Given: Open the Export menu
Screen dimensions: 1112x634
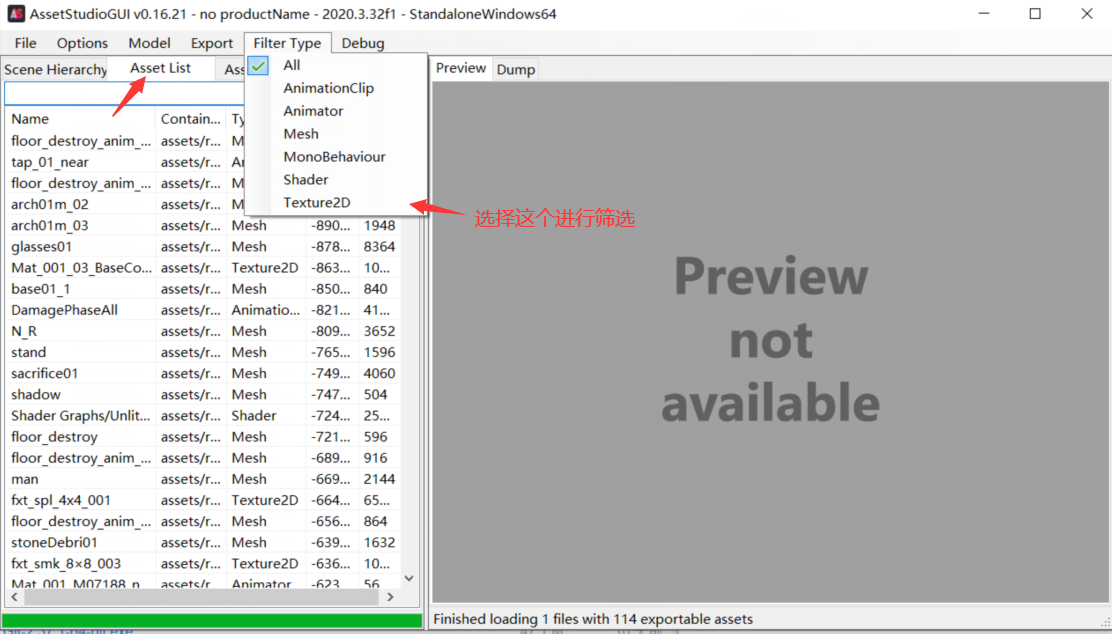Looking at the screenshot, I should [211, 43].
